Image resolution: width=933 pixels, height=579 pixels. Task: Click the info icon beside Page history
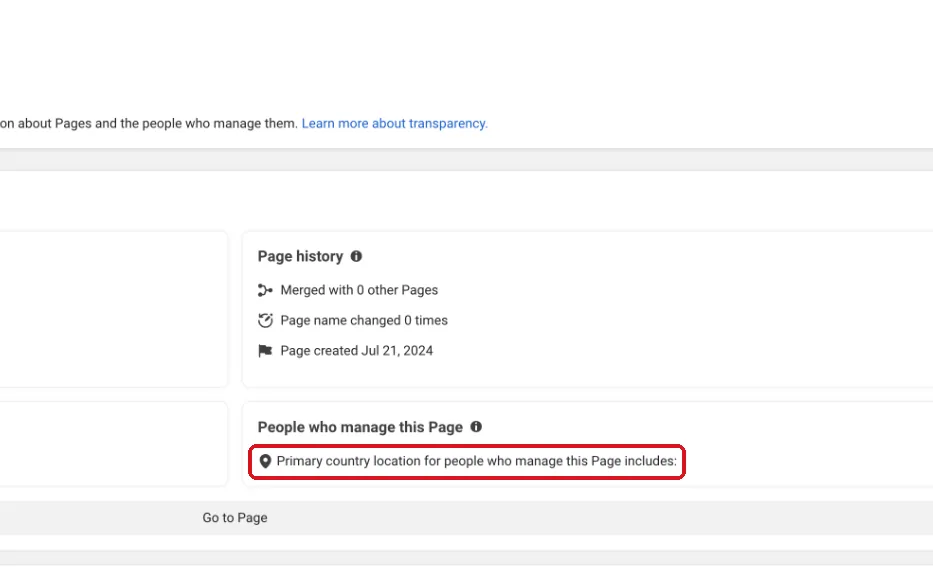tap(356, 256)
